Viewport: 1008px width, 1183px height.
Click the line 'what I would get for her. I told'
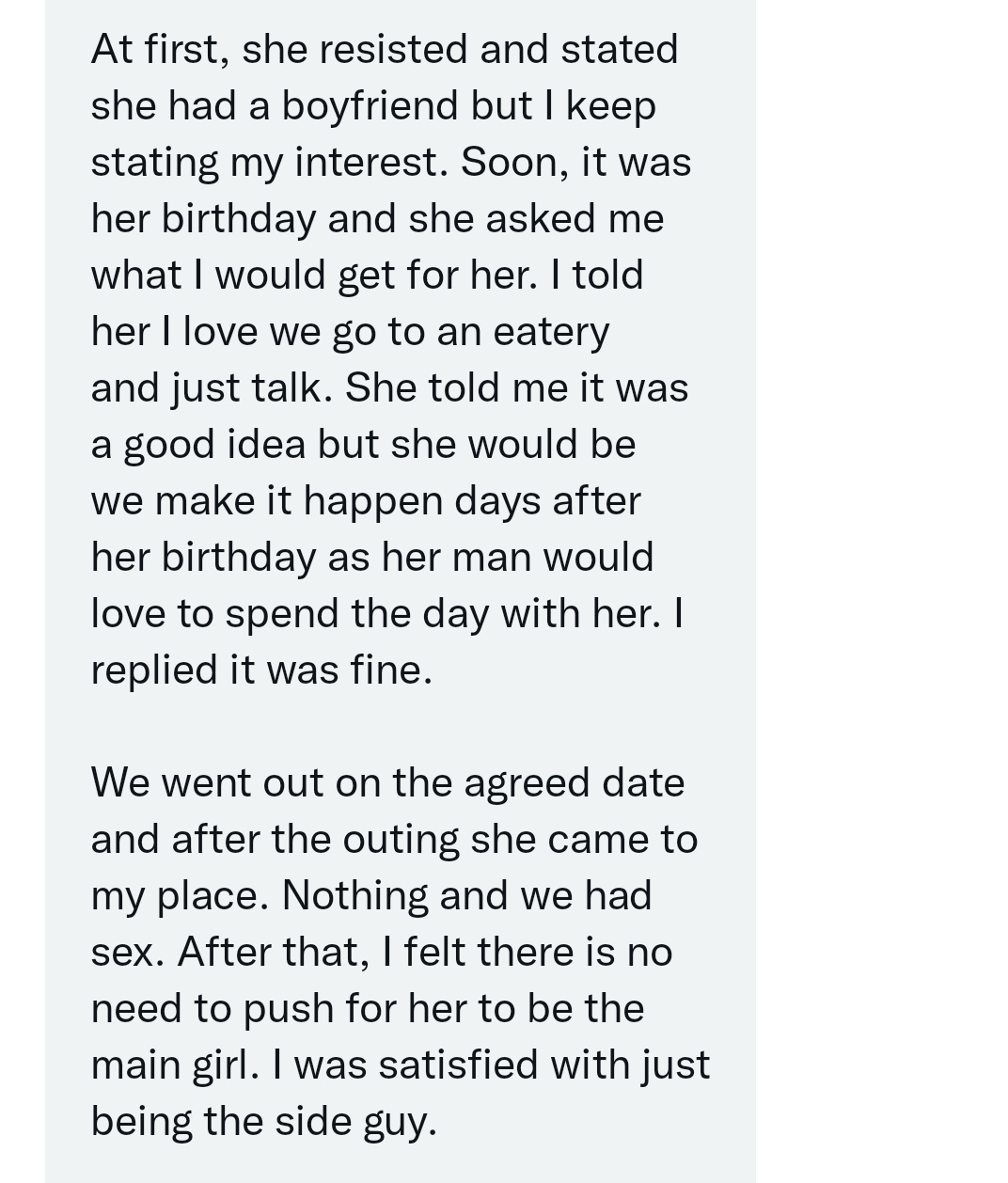(367, 276)
